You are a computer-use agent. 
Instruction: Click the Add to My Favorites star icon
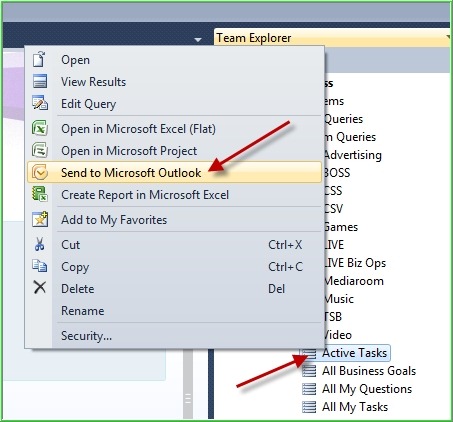[x=40, y=219]
